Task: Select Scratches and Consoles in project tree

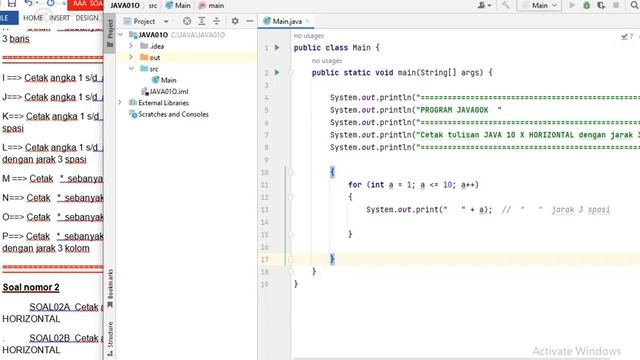Action: click(x=169, y=114)
